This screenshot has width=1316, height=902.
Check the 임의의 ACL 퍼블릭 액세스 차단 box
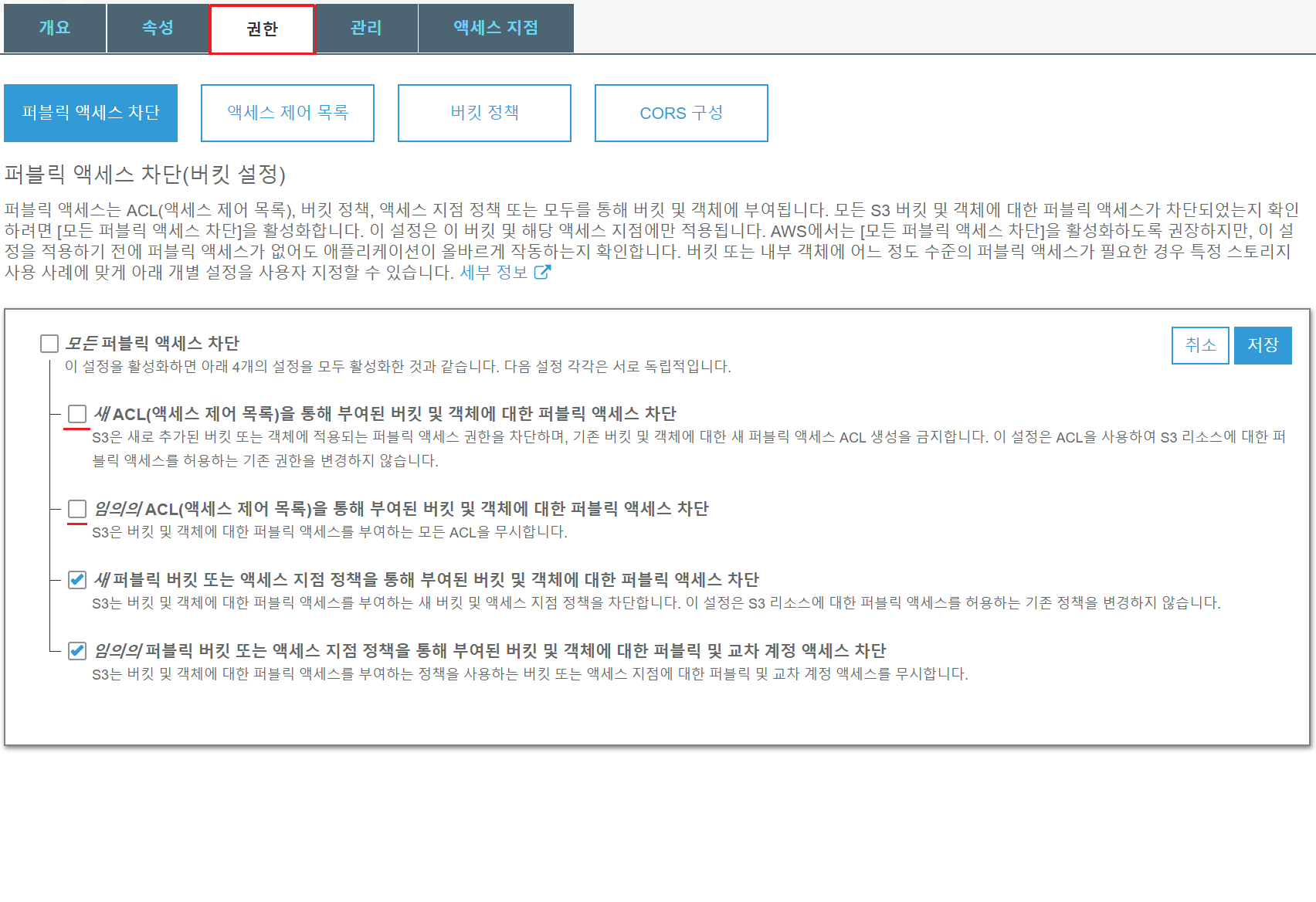77,509
